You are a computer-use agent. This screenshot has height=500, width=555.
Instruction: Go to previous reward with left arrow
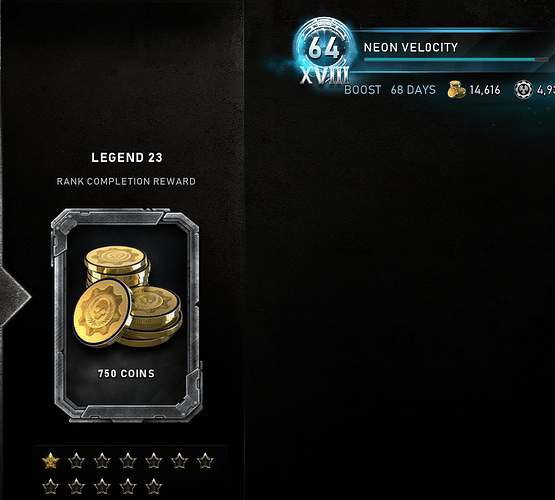14,296
